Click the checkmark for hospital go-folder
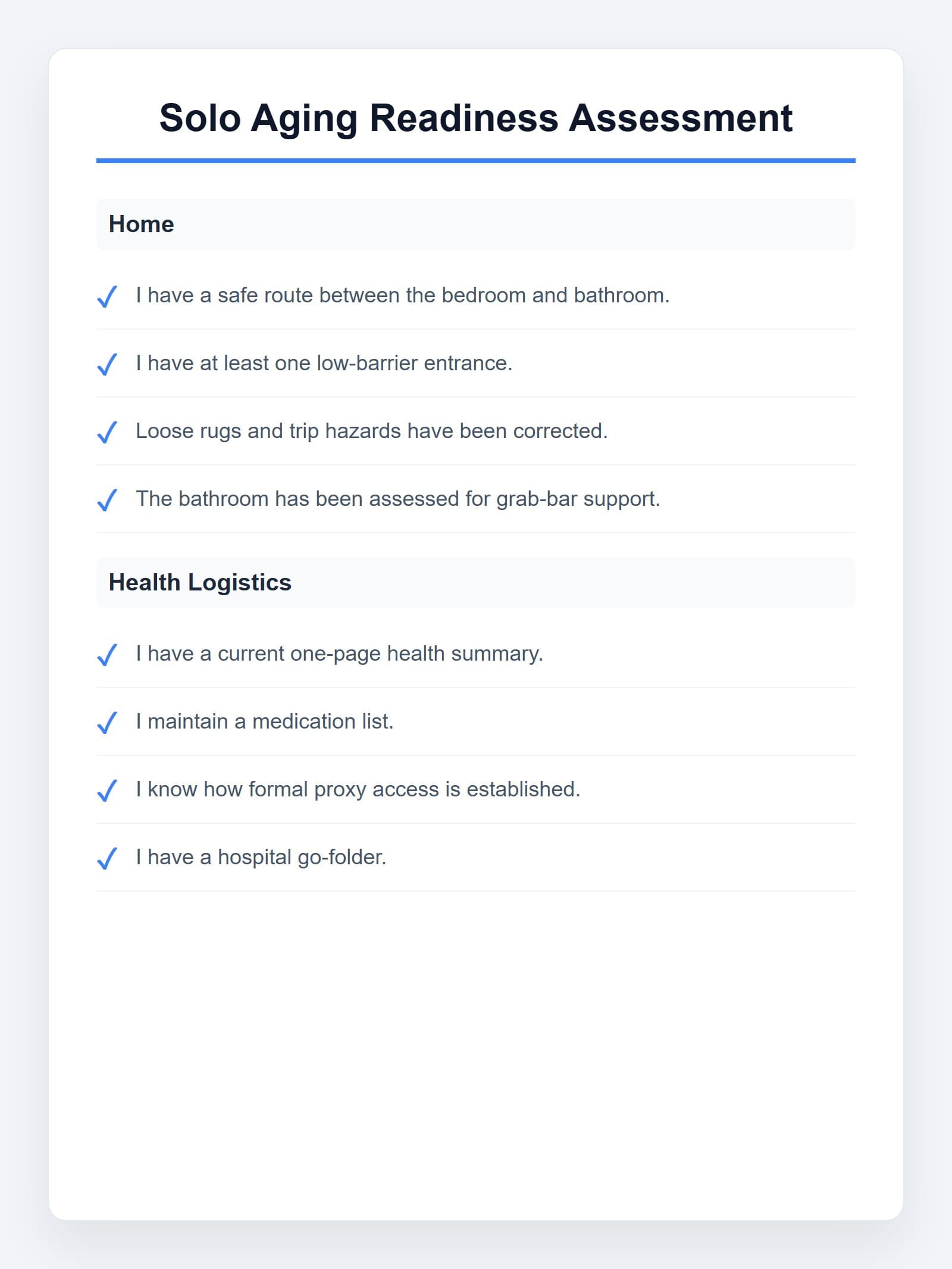Viewport: 952px width, 1269px height. pos(107,858)
